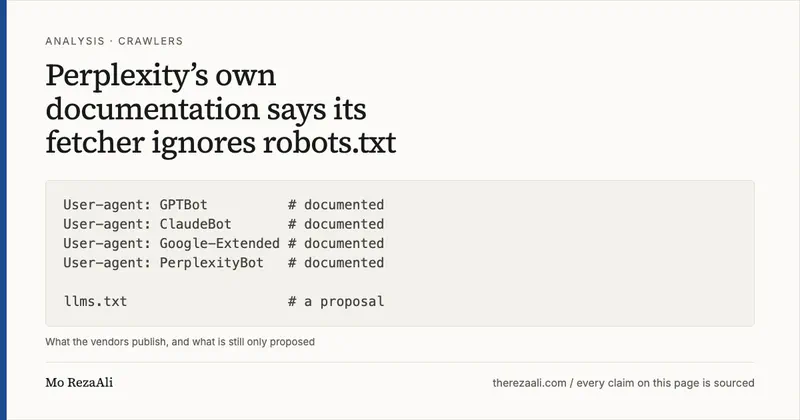Click the '# documented' comment beside ClaudeBot
The image size is (800, 420).
point(336,224)
